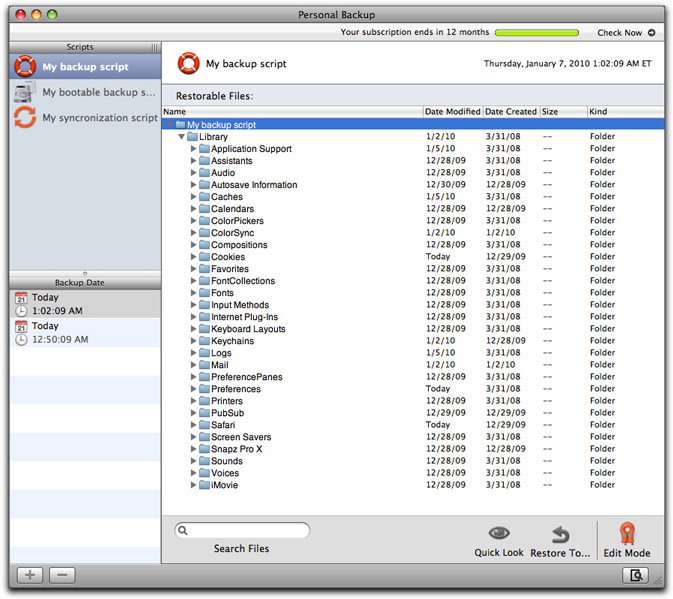Click the sidebar split divider handle dot
The width and height of the screenshot is (673, 599).
[85, 273]
